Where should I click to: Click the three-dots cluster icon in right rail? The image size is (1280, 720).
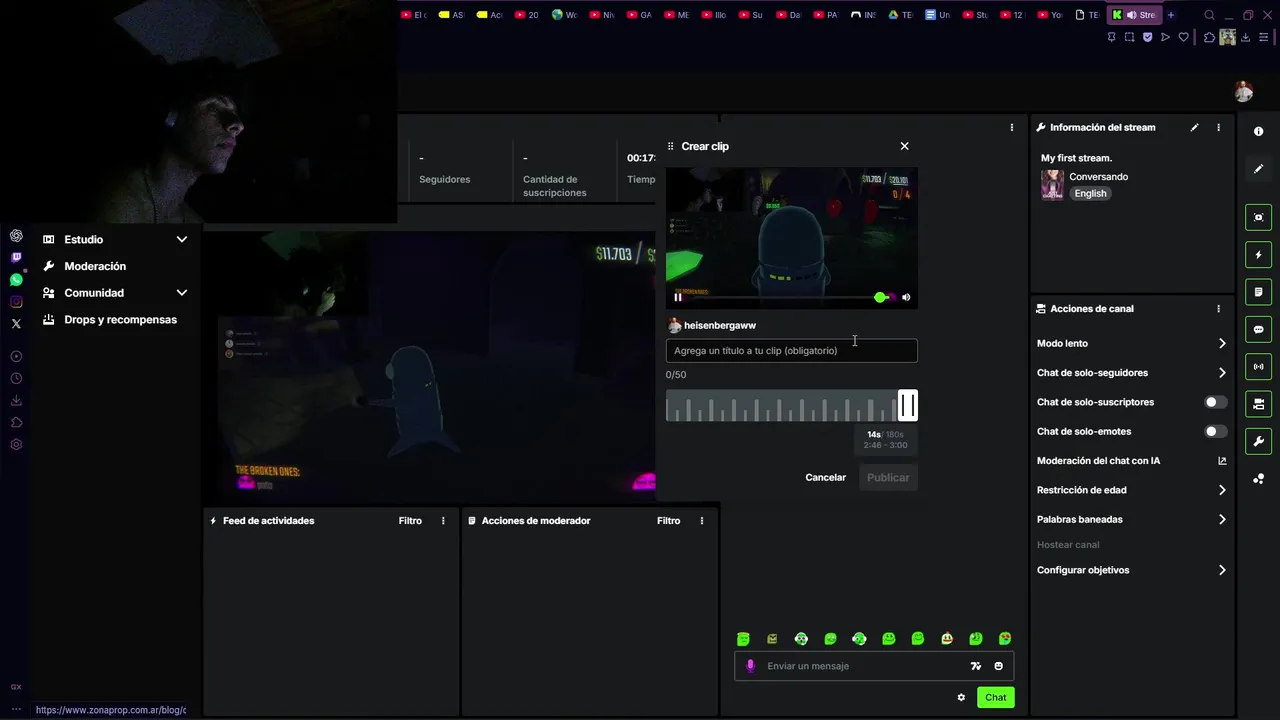click(x=1259, y=479)
